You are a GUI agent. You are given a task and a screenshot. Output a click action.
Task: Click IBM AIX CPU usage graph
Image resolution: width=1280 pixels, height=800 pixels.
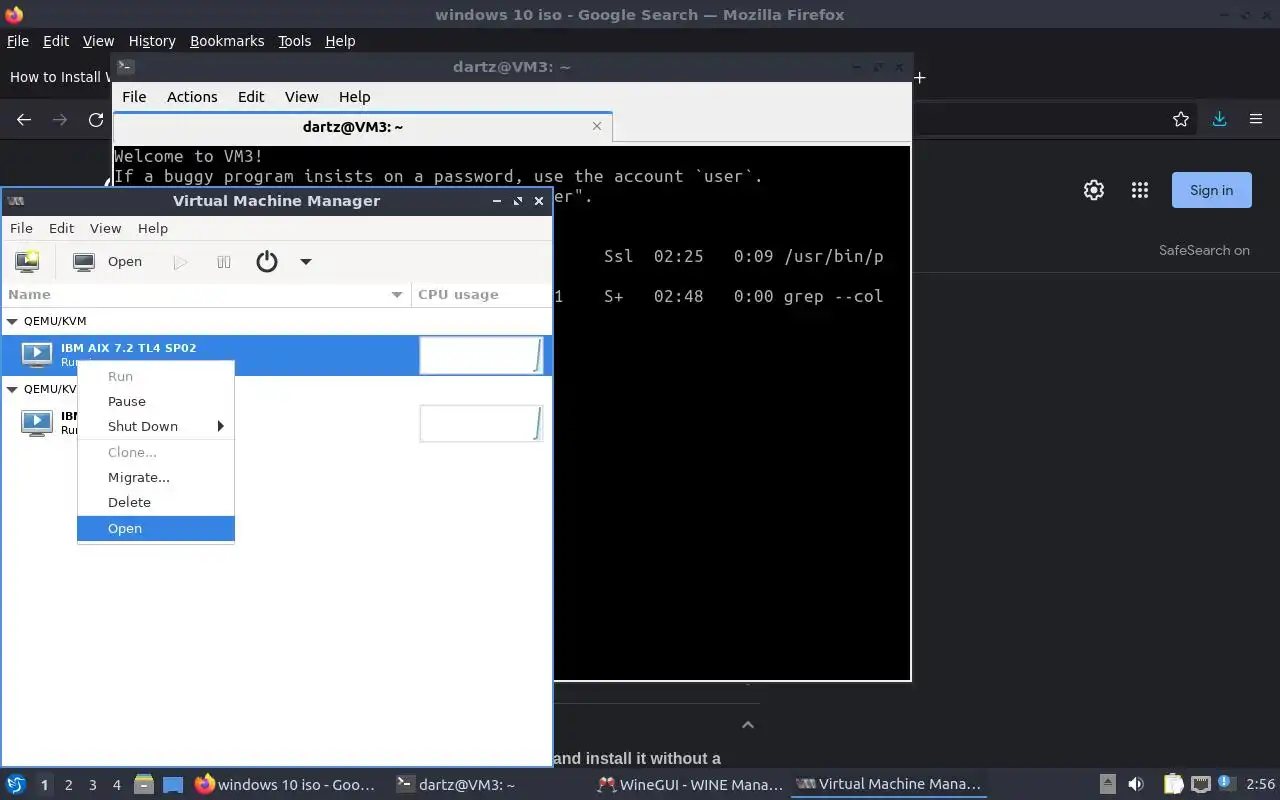pyautogui.click(x=481, y=355)
